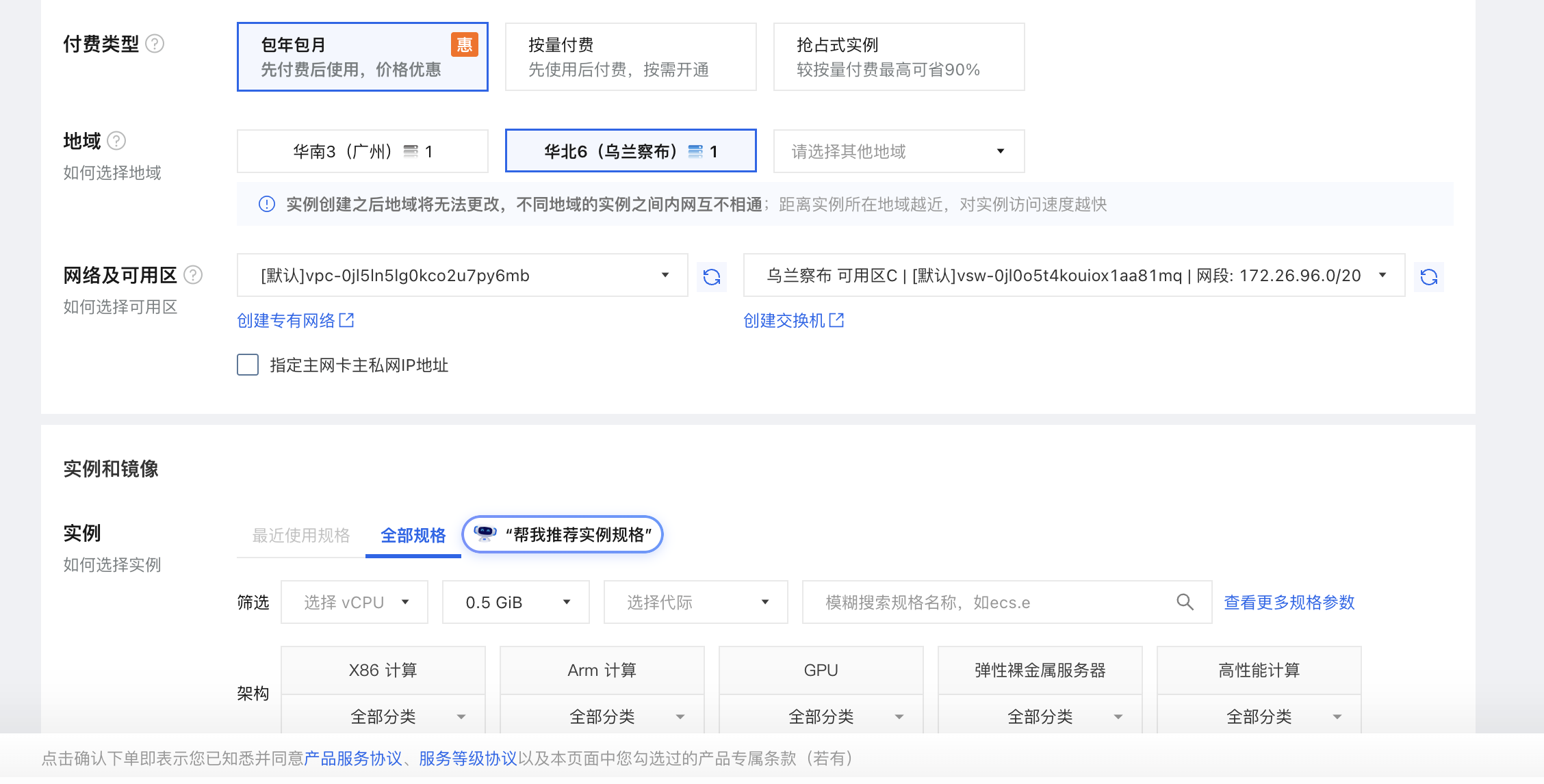
Task: Refresh the VPC network list
Action: (x=712, y=276)
